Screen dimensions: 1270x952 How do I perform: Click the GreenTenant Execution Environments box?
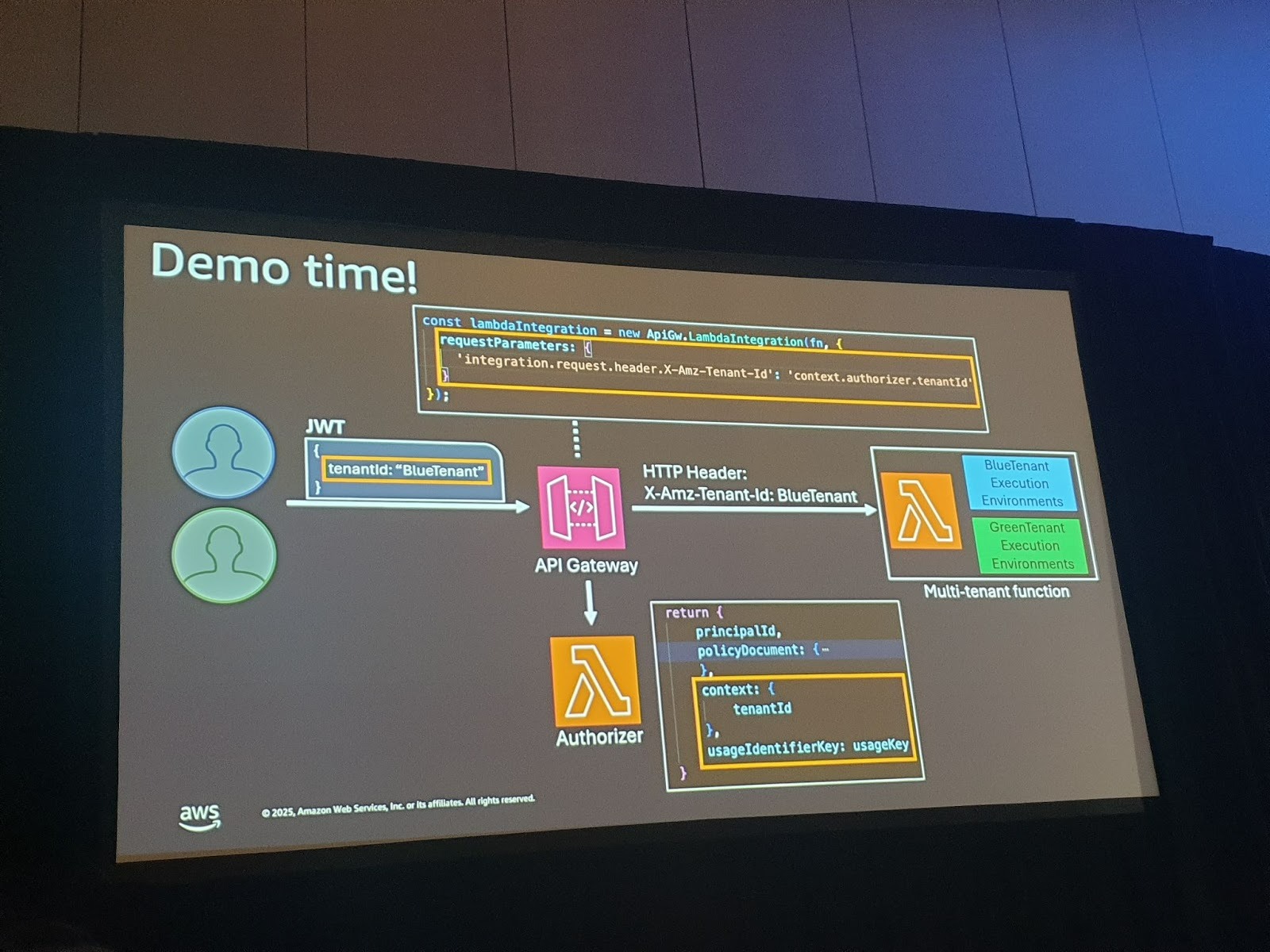[x=1029, y=546]
